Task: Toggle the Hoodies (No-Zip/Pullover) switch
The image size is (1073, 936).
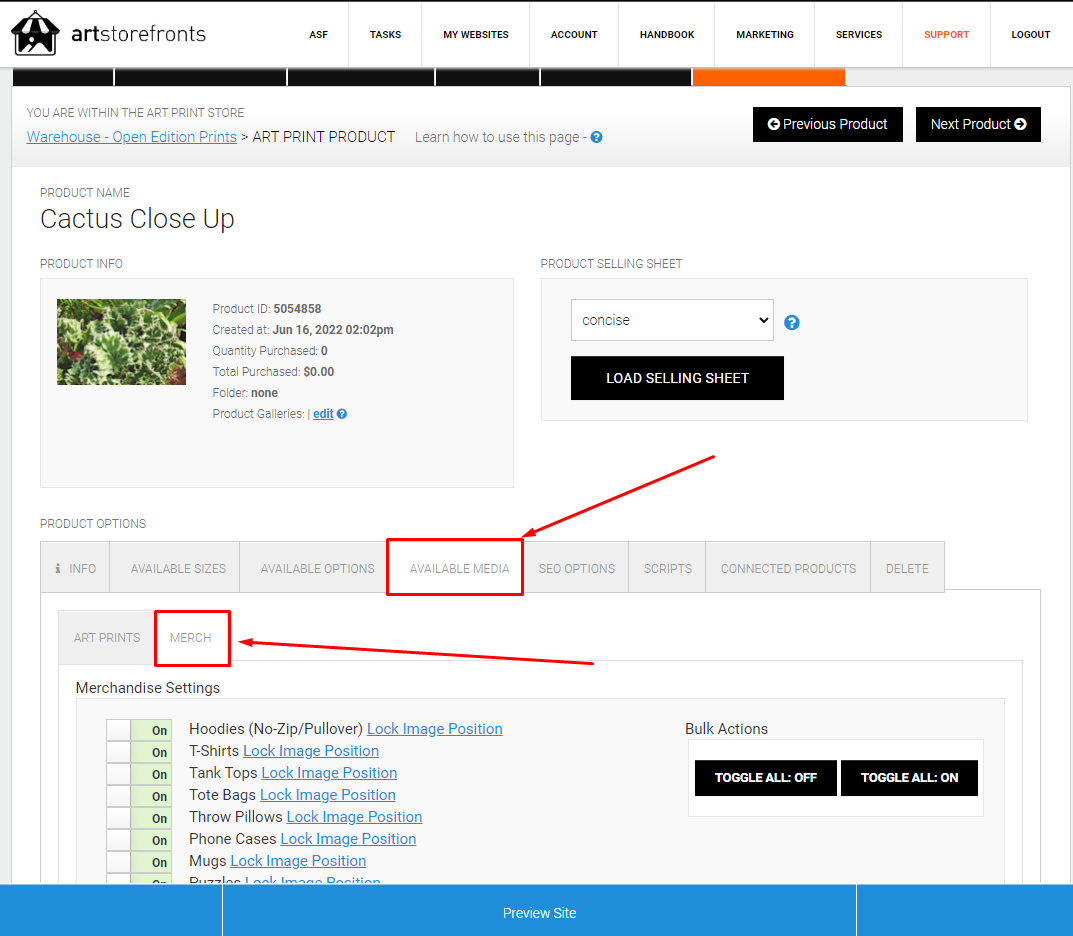Action: [139, 730]
